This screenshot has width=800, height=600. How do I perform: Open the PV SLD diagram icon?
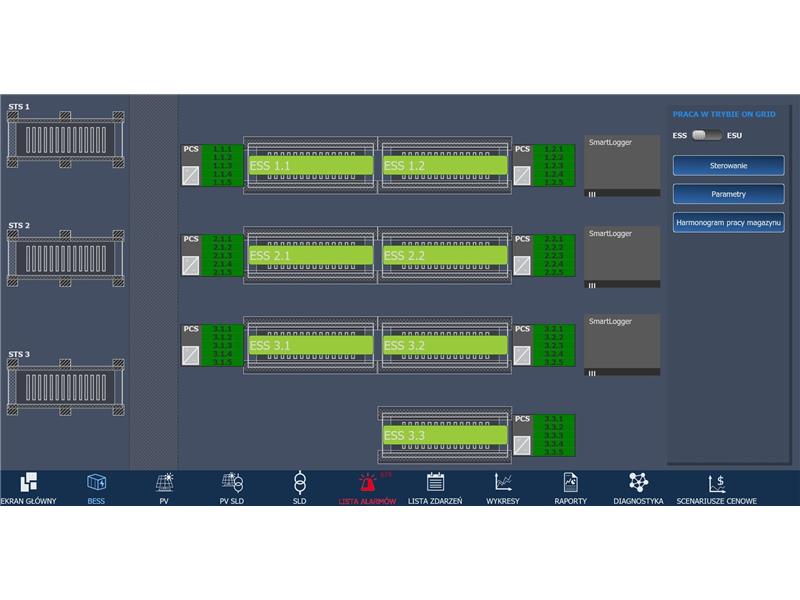click(x=231, y=483)
